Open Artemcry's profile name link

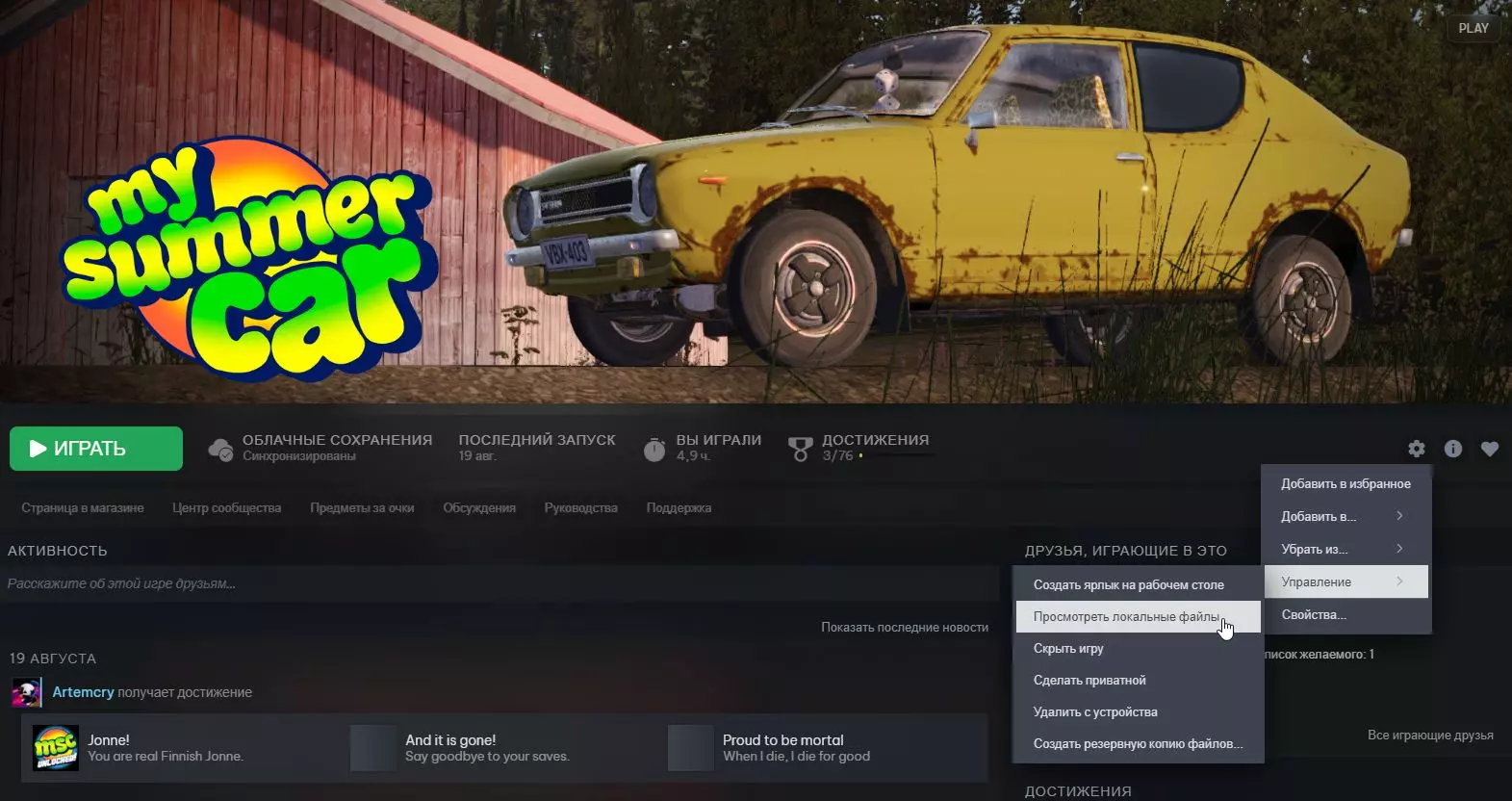(83, 692)
